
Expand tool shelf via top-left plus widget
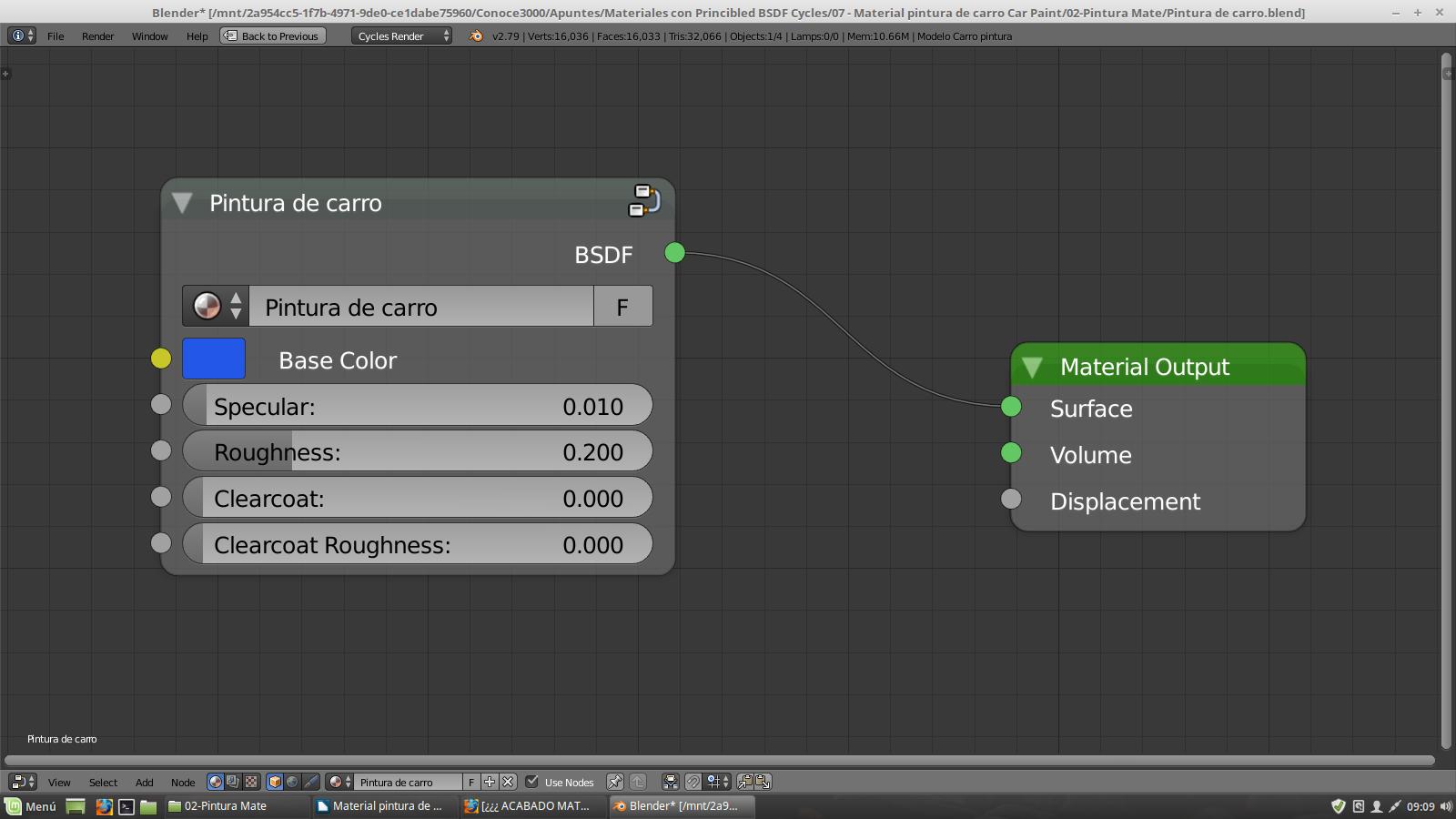point(5,73)
